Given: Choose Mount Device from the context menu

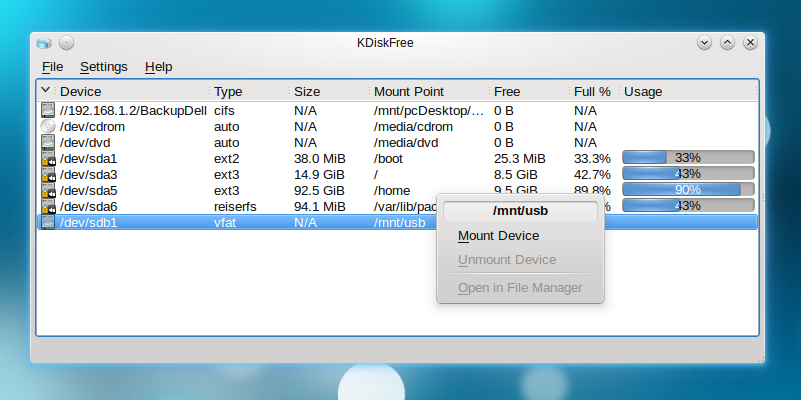Looking at the screenshot, I should pyautogui.click(x=498, y=236).
